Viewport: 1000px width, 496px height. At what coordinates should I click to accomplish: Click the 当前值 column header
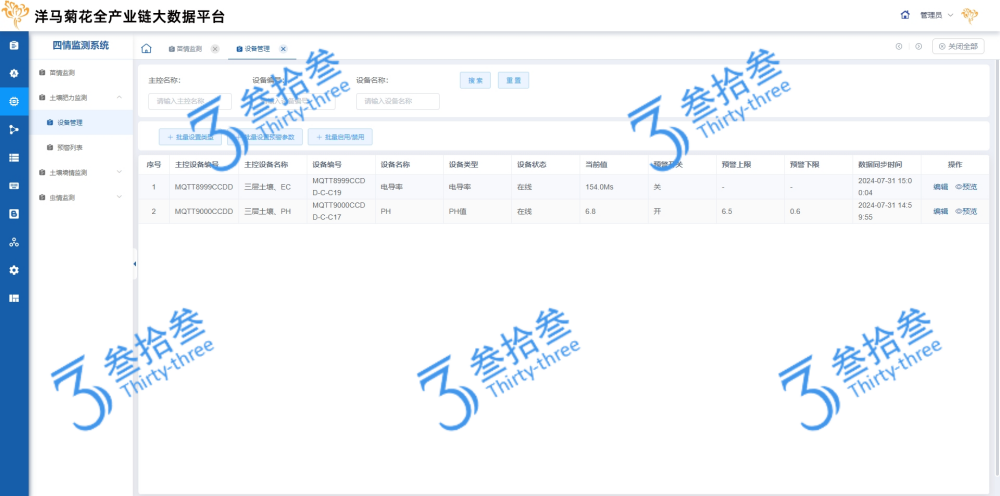click(596, 164)
